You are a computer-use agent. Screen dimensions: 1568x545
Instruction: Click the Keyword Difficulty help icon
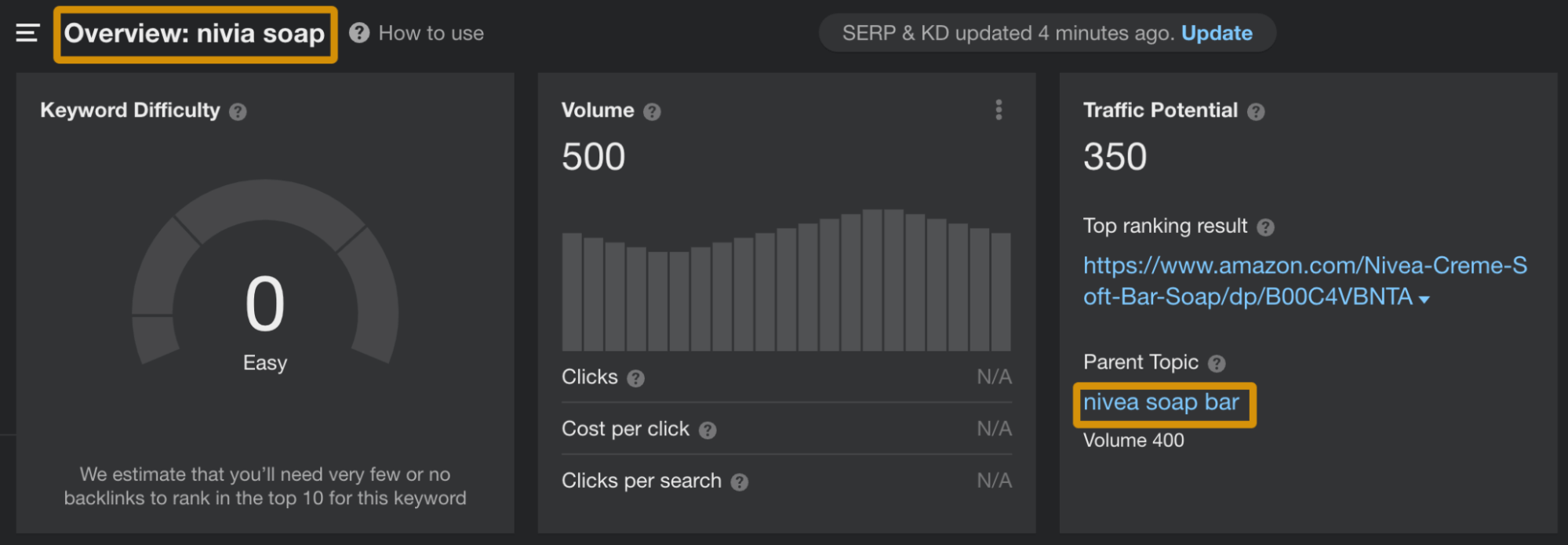(238, 111)
